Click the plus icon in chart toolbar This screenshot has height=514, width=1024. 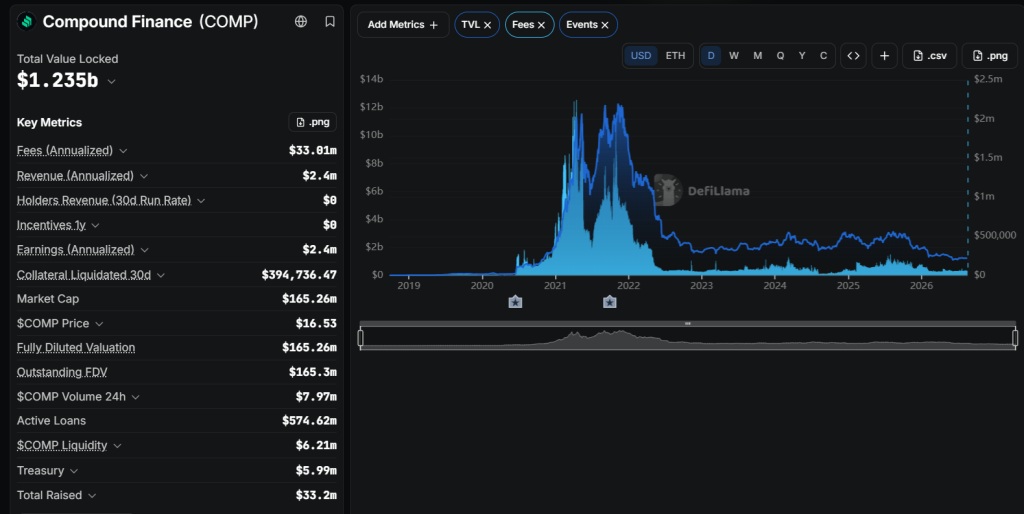(884, 56)
